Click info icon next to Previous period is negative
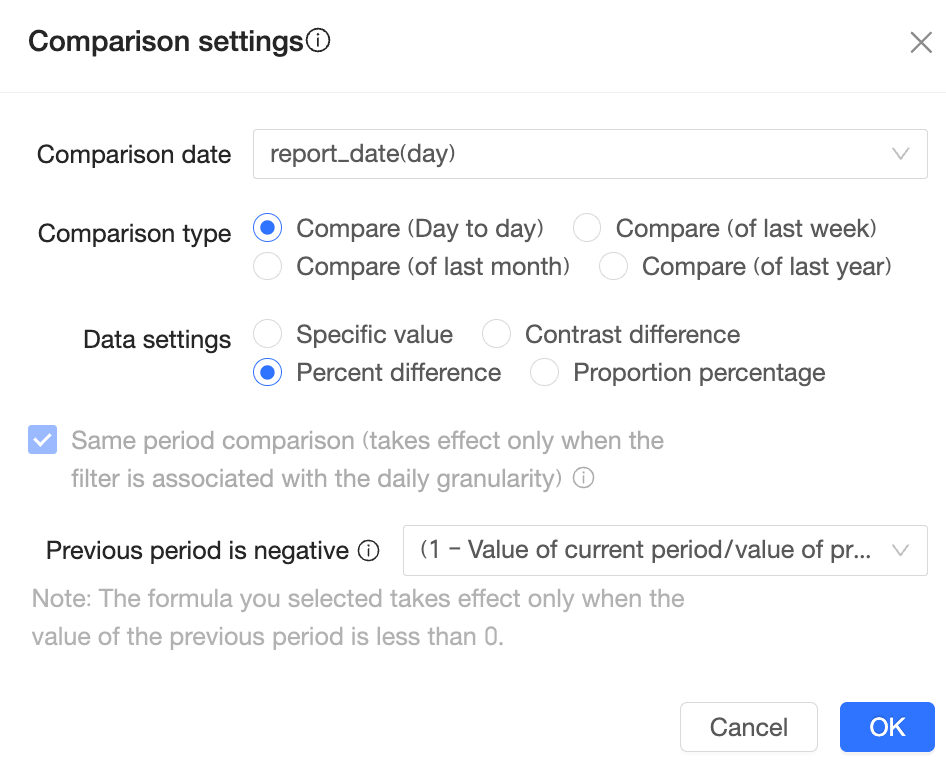Image resolution: width=946 pixels, height=768 pixels. [369, 551]
